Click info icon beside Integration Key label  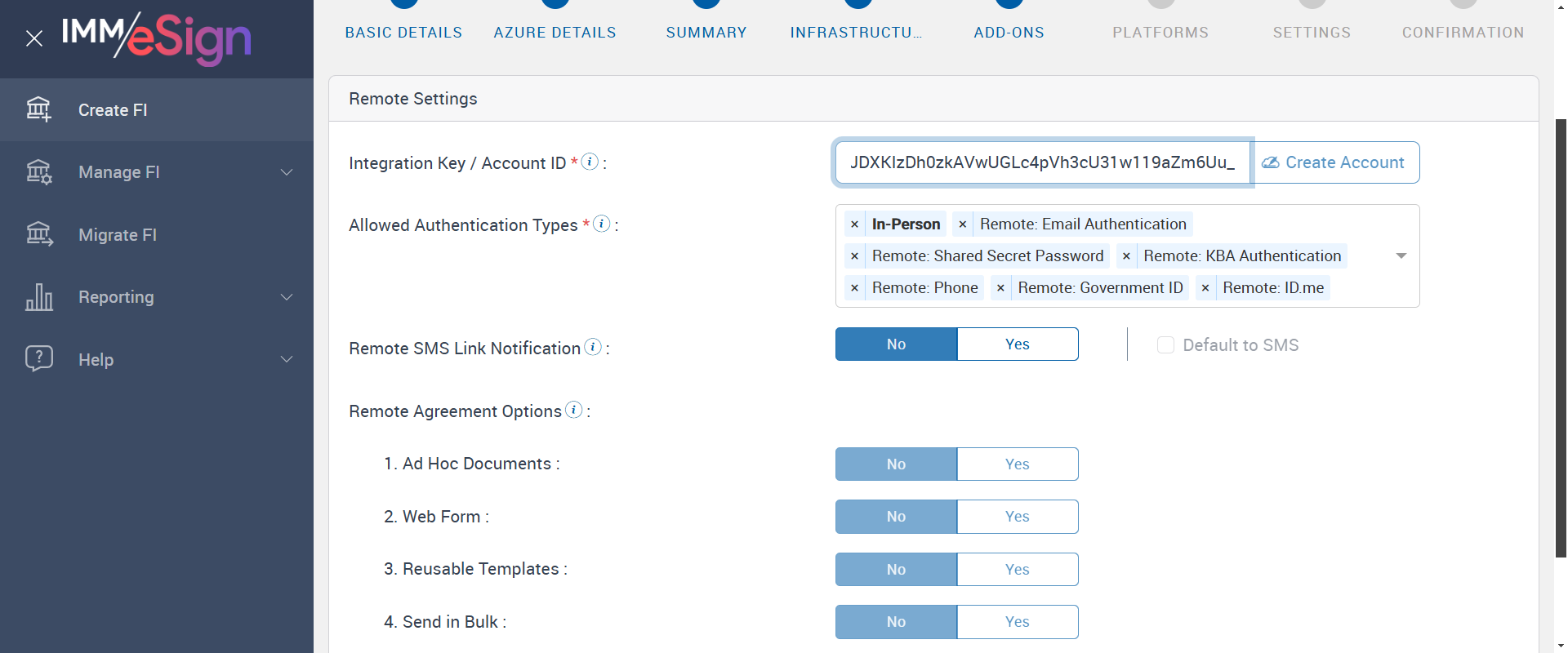coord(590,162)
